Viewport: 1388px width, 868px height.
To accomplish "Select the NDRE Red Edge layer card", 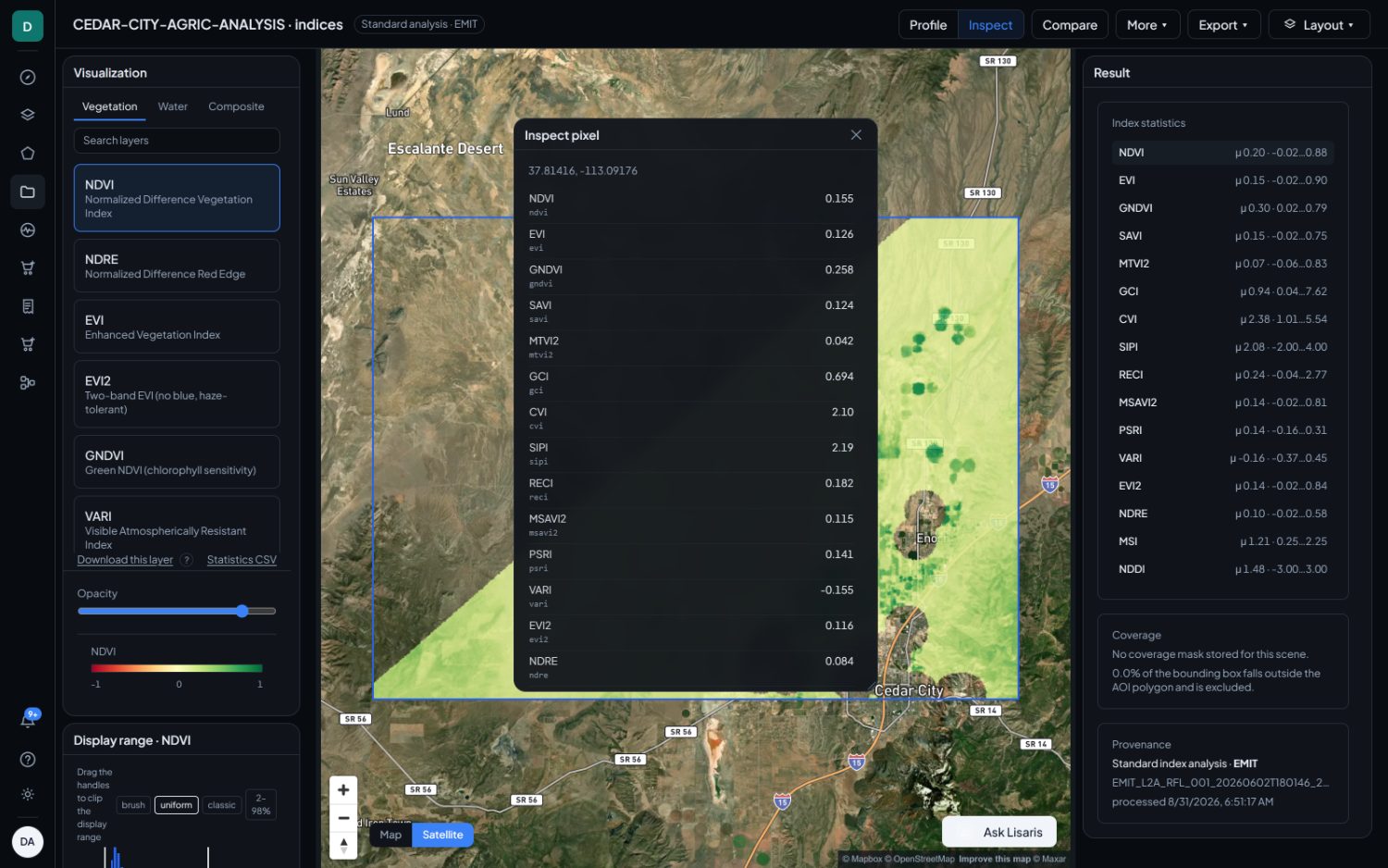I will click(x=177, y=266).
